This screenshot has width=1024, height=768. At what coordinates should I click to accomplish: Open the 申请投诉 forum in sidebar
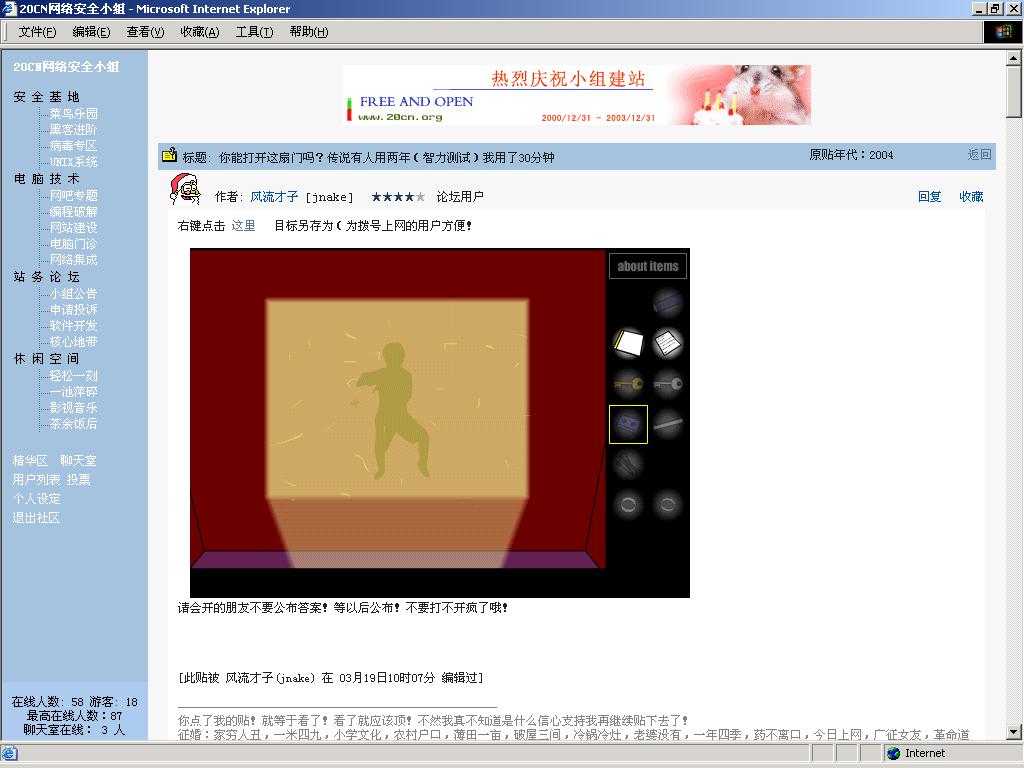click(x=74, y=310)
